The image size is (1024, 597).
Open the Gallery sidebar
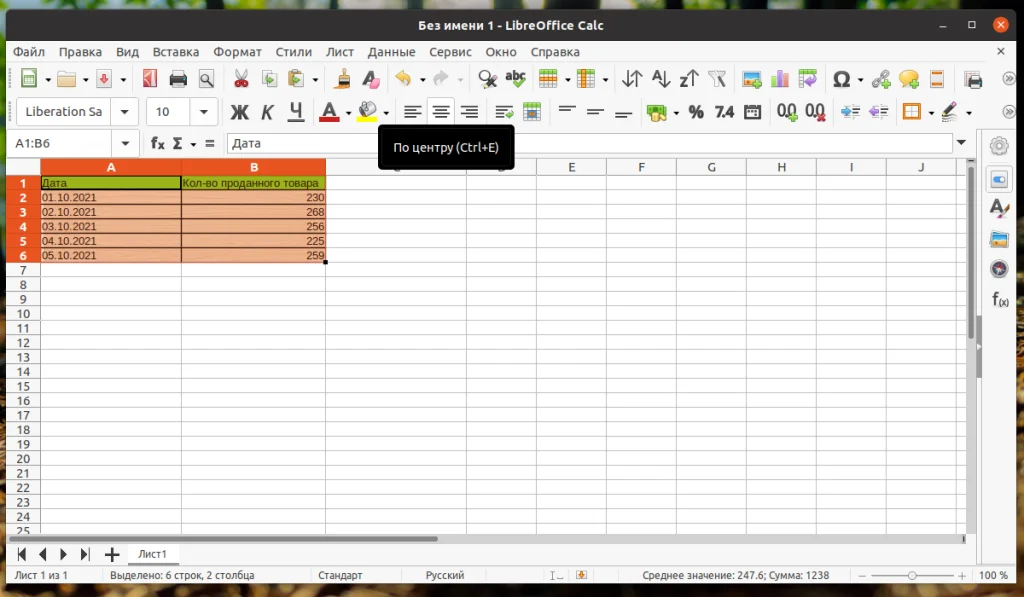click(x=998, y=240)
